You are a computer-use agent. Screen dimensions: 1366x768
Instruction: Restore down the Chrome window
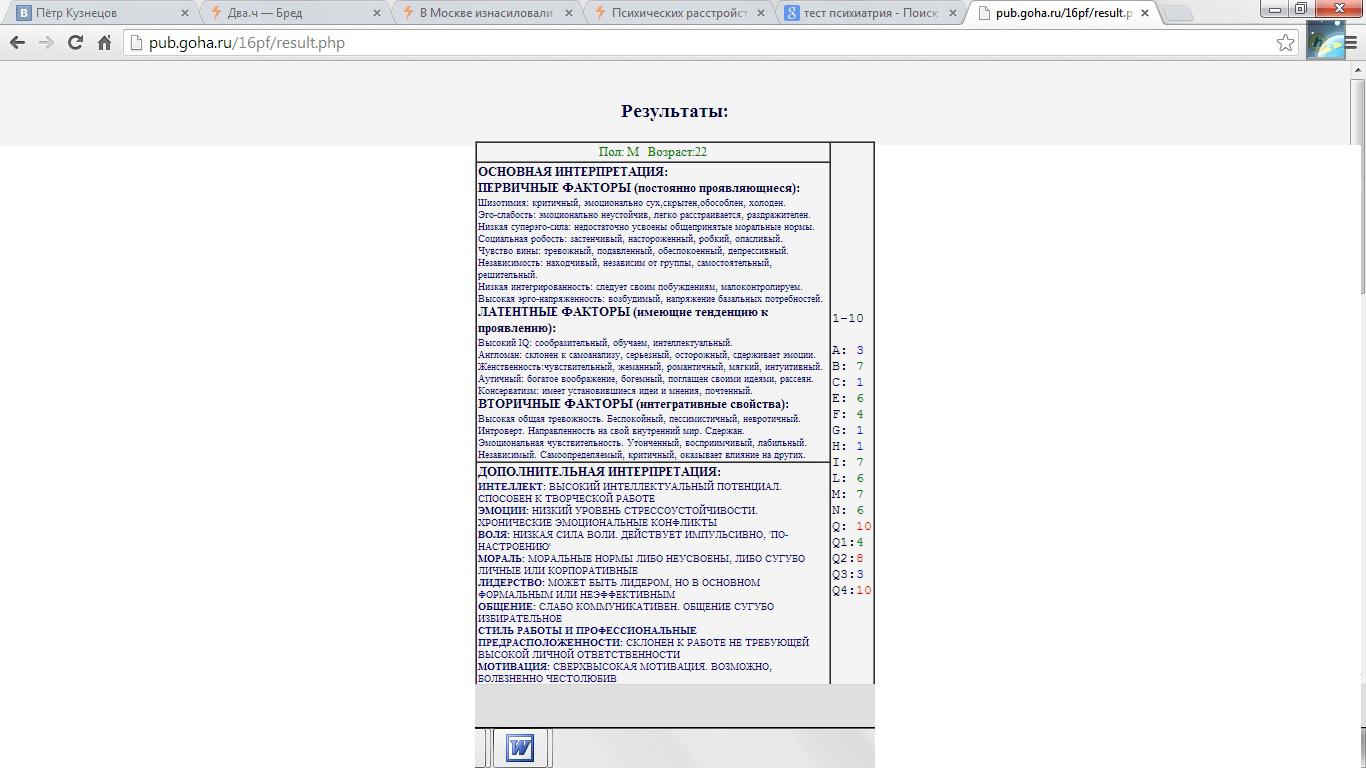(x=1300, y=9)
